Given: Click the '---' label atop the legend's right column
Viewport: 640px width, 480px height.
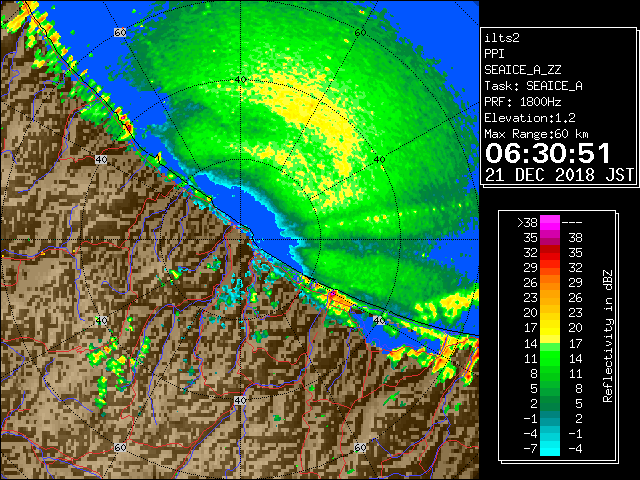Looking at the screenshot, I should [x=572, y=223].
